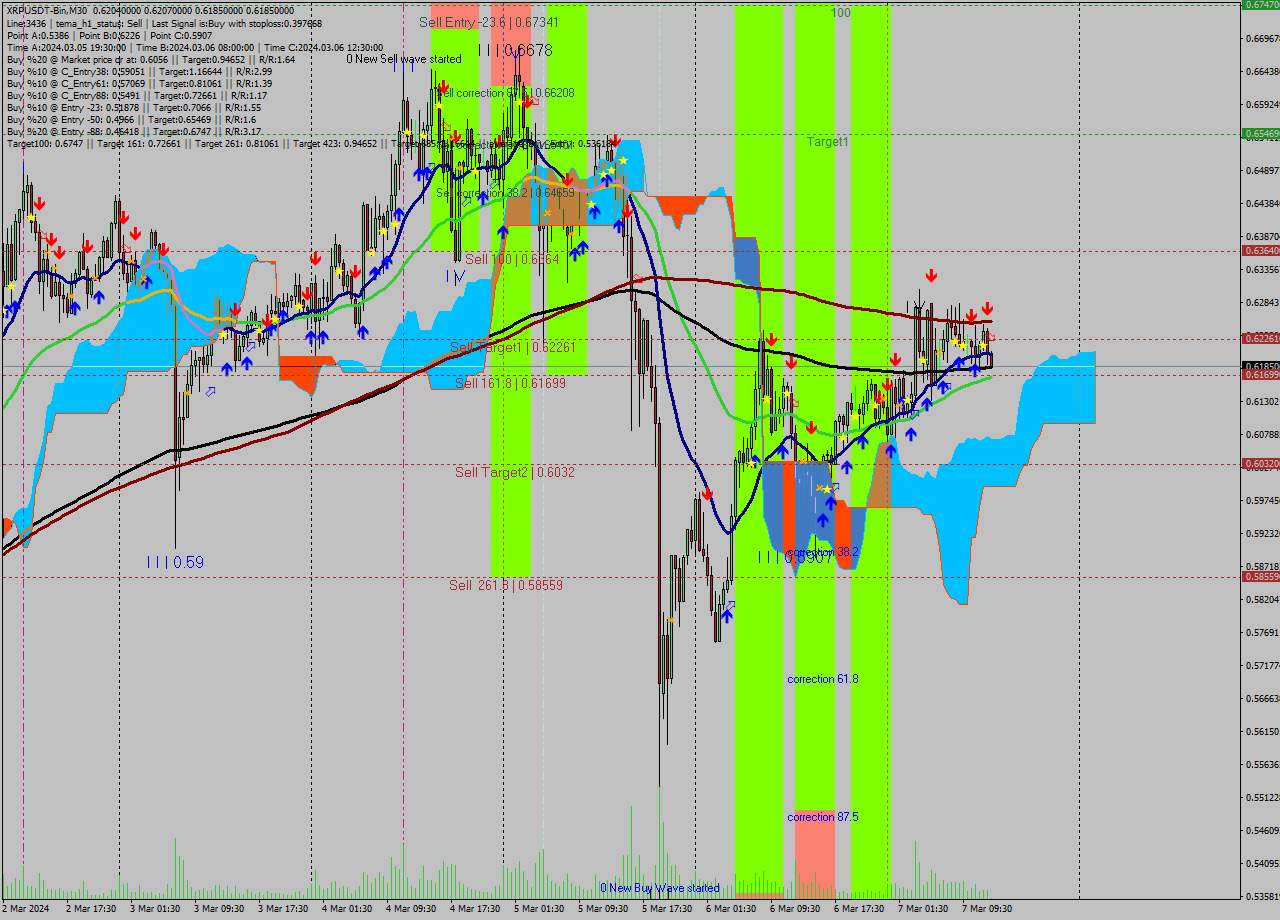
Task: Click the 'I I I 0.6678' peak label
Action: (515, 50)
